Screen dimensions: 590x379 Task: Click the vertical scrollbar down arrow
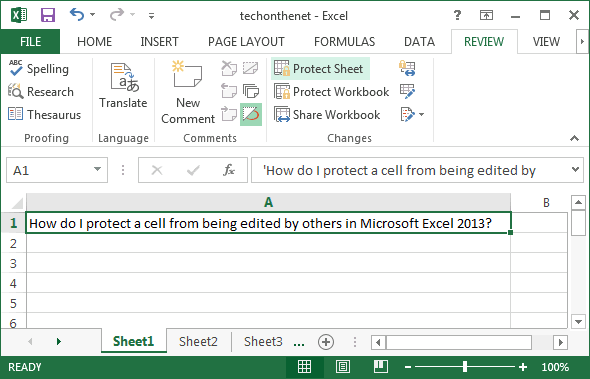[x=578, y=322]
